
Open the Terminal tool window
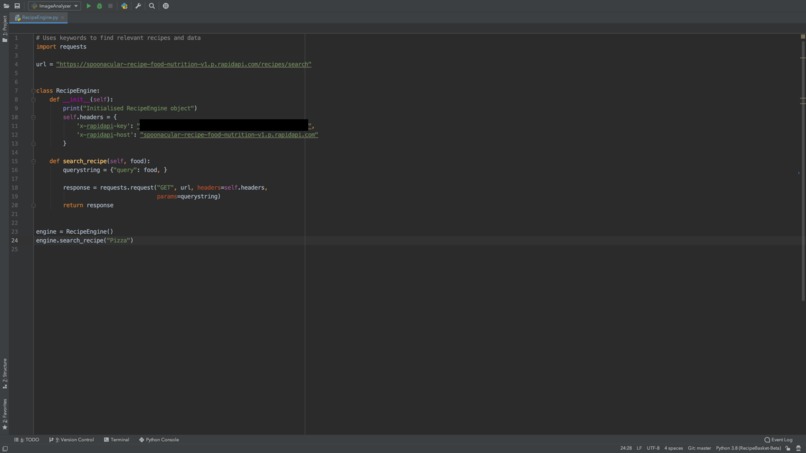pyautogui.click(x=117, y=440)
